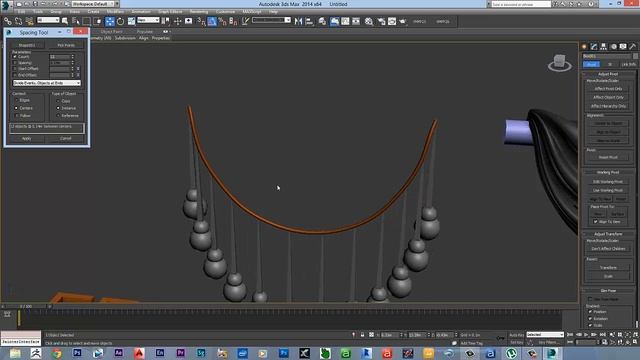Image resolution: width=640 pixels, height=360 pixels.
Task: Click the Affect Pivot Only button
Action: pos(608,89)
